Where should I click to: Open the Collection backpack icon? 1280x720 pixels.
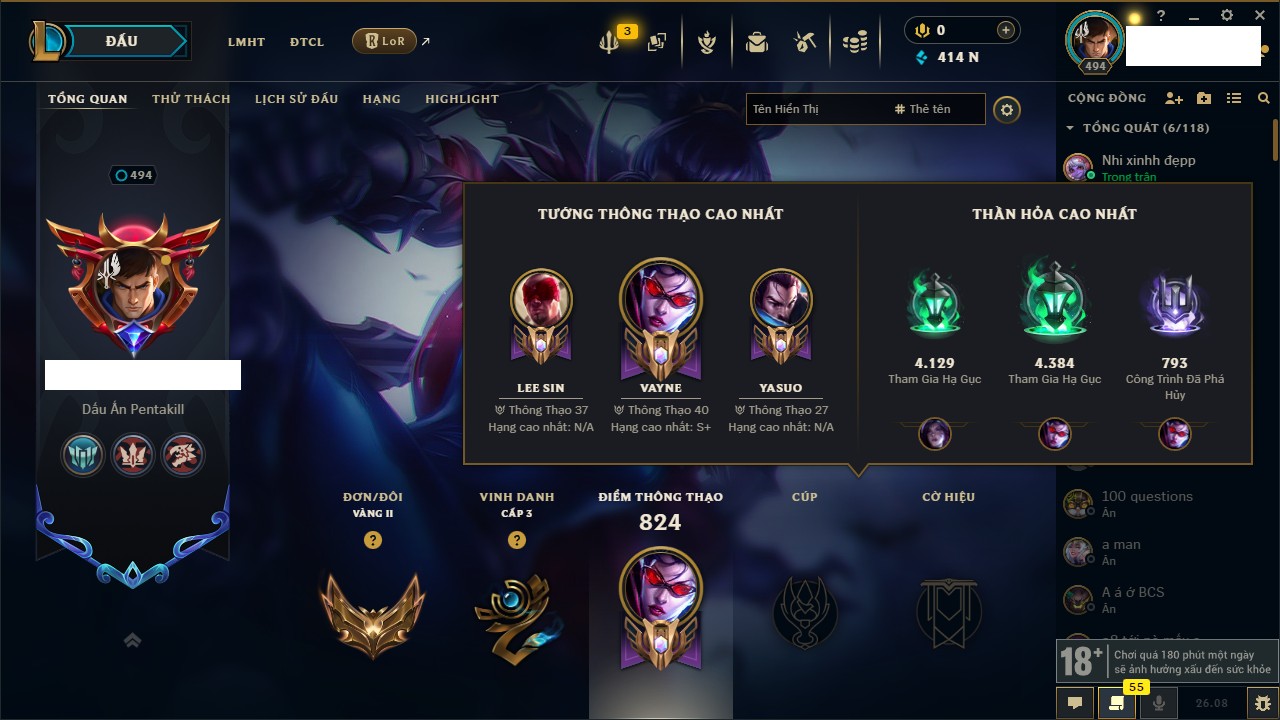[757, 42]
